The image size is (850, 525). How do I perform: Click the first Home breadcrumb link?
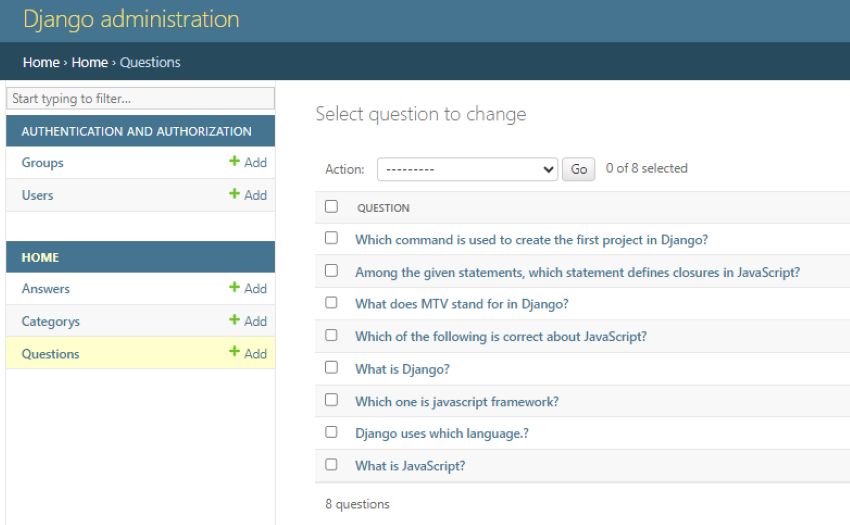click(x=41, y=62)
